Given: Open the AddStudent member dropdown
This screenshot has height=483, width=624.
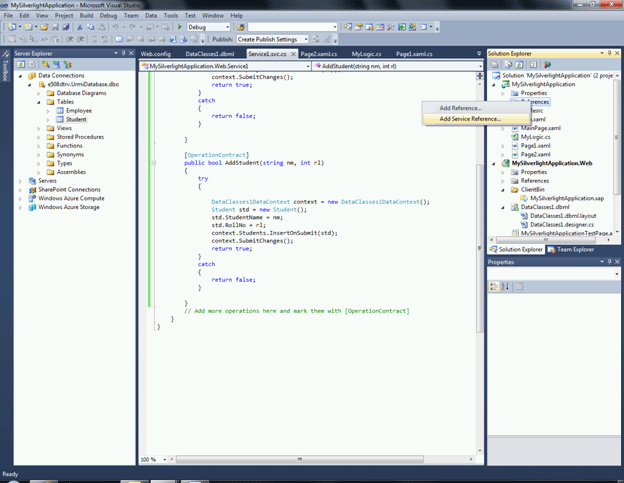Looking at the screenshot, I should click(x=480, y=66).
